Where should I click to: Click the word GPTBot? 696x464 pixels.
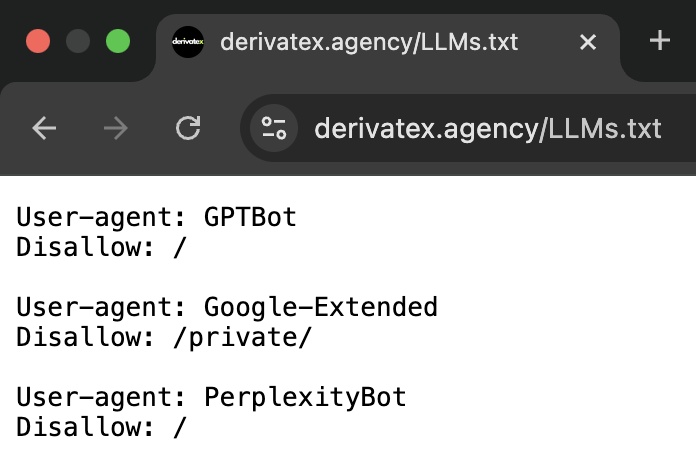[x=250, y=217]
